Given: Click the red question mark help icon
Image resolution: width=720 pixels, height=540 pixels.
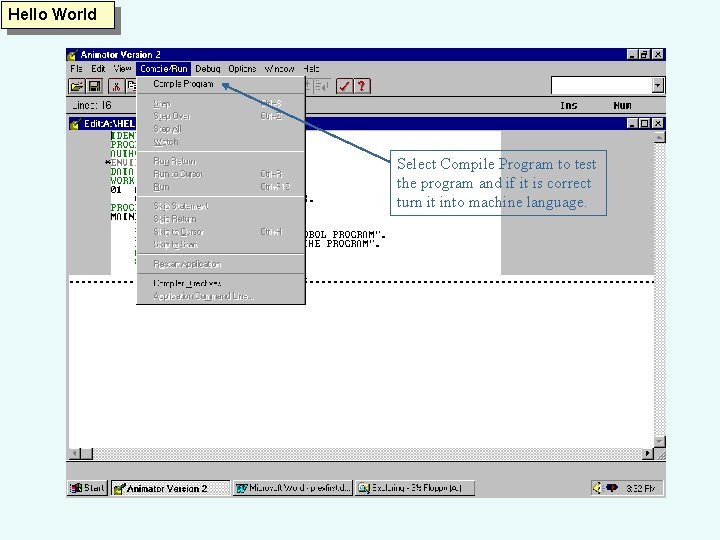Looking at the screenshot, I should (x=362, y=86).
